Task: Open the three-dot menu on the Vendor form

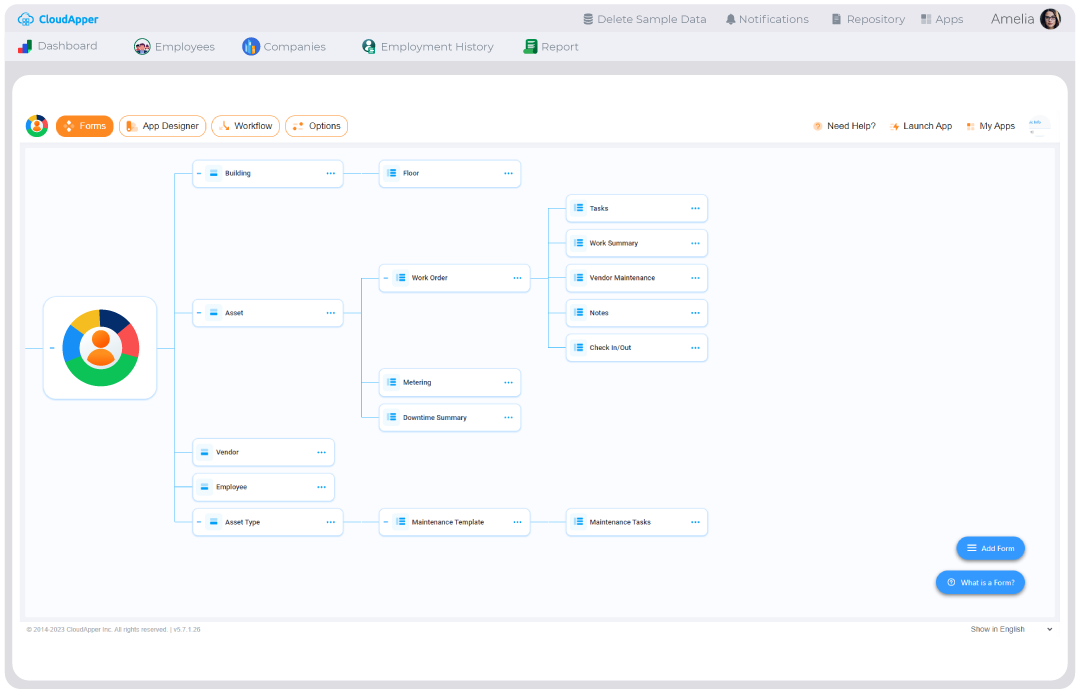Action: [x=321, y=452]
